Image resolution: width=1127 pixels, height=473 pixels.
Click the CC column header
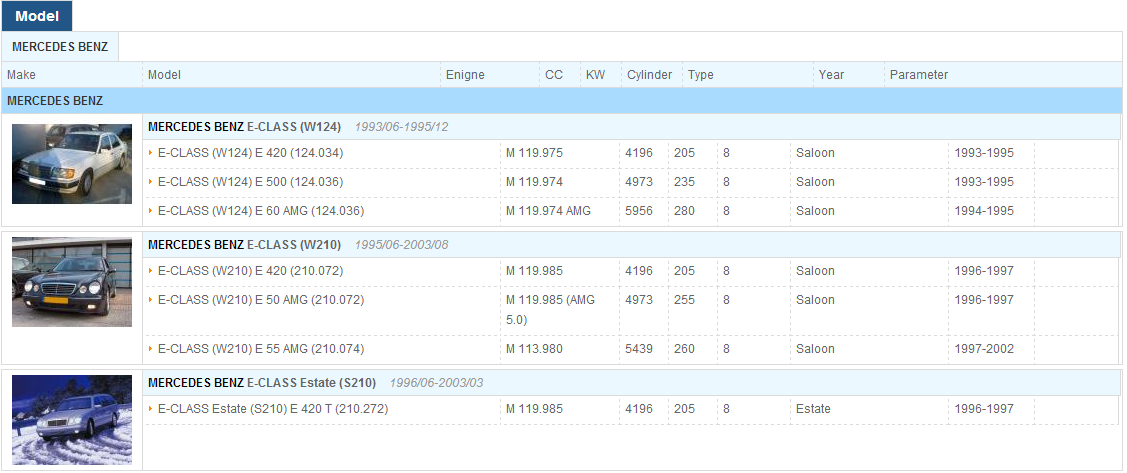[x=553, y=75]
